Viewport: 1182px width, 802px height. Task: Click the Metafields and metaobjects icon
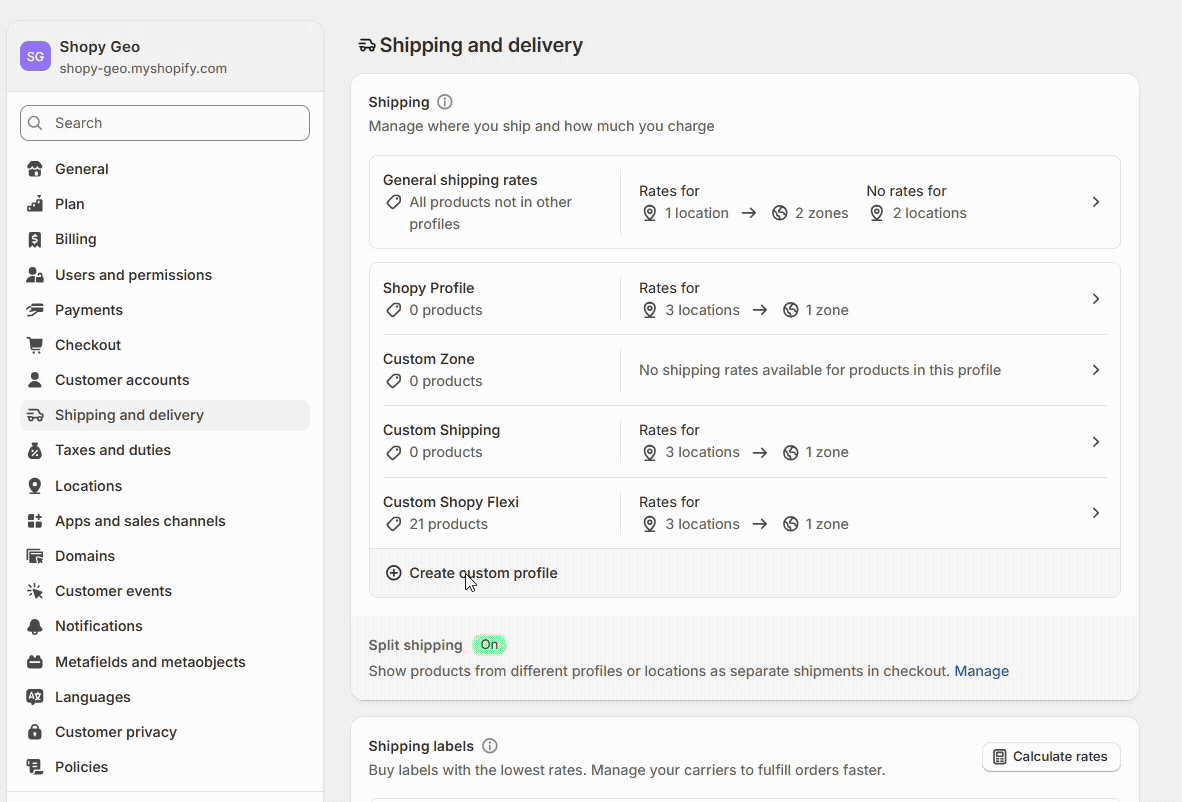35,662
